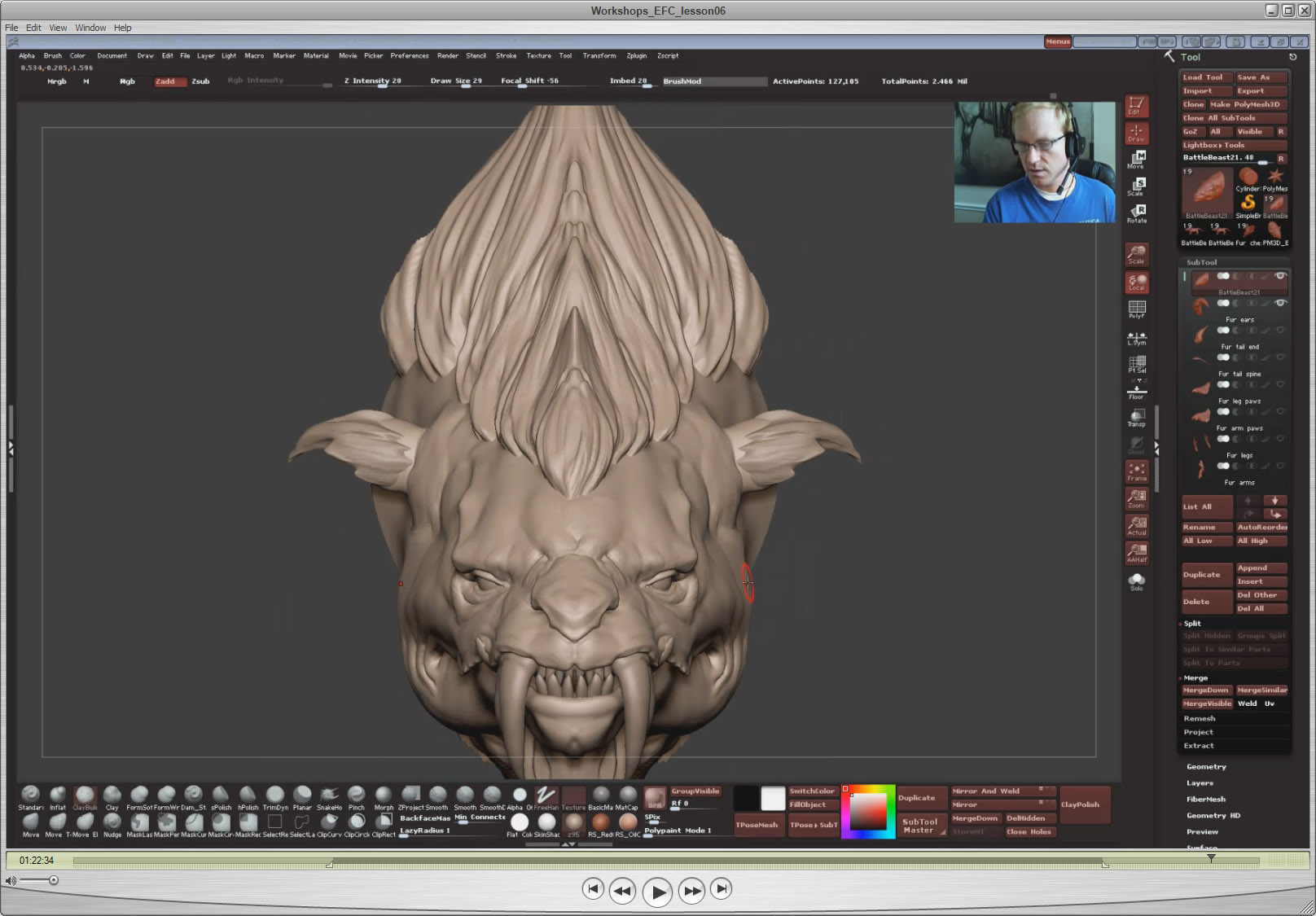Select the TrimDynamic brush
Screen dimensions: 1316x916
click(275, 797)
